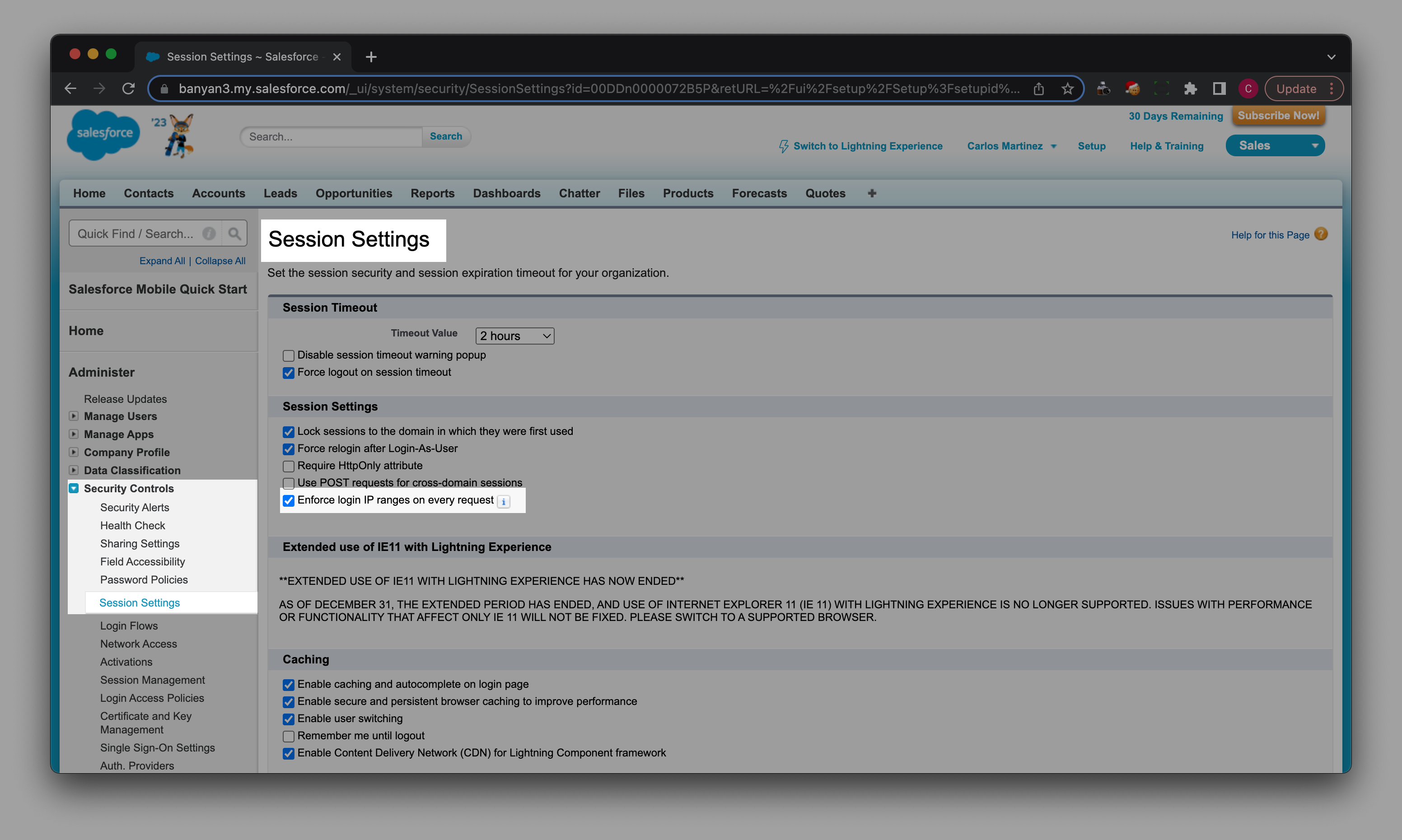The height and width of the screenshot is (840, 1402).
Task: Open the Timeout Value dropdown
Action: pos(514,336)
